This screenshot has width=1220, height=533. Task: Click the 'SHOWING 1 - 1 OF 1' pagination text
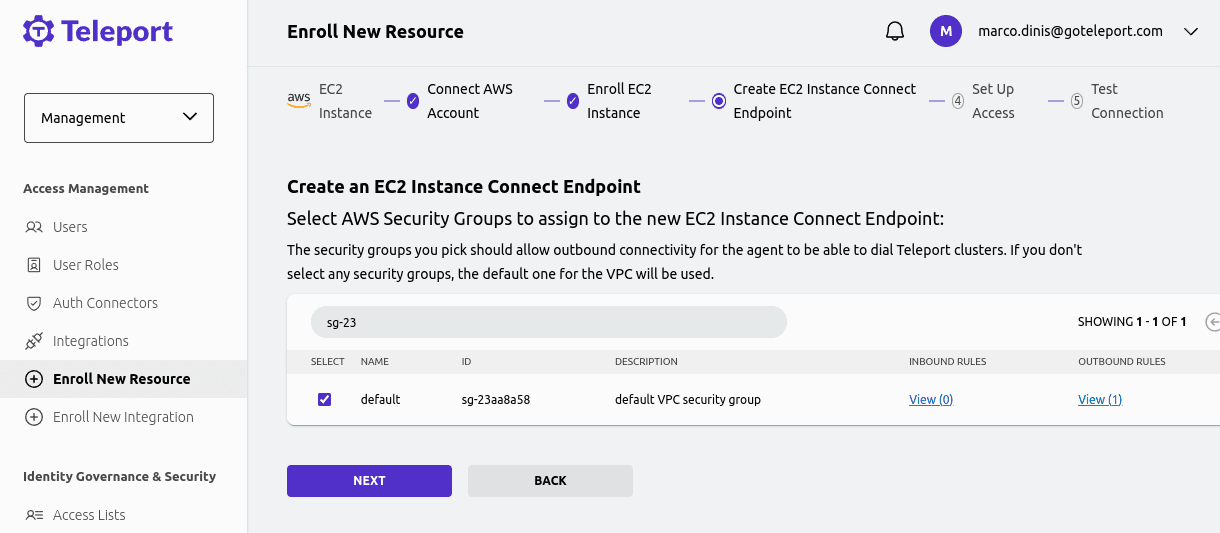click(x=1132, y=322)
